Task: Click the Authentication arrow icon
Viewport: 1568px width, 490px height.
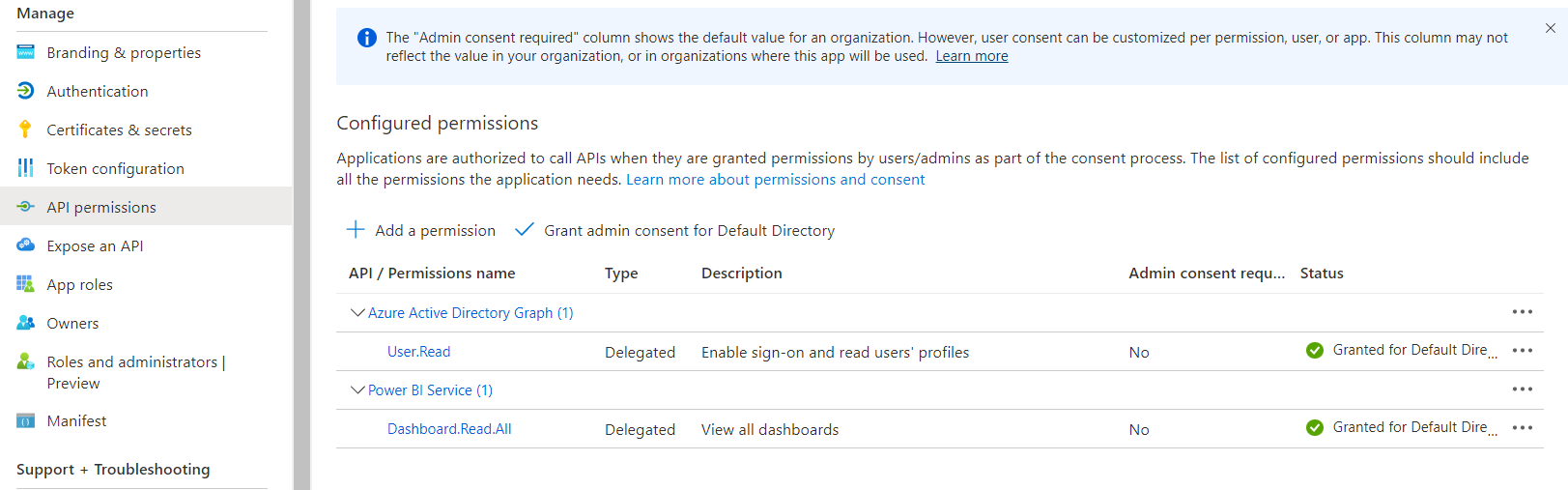Action: (x=26, y=91)
